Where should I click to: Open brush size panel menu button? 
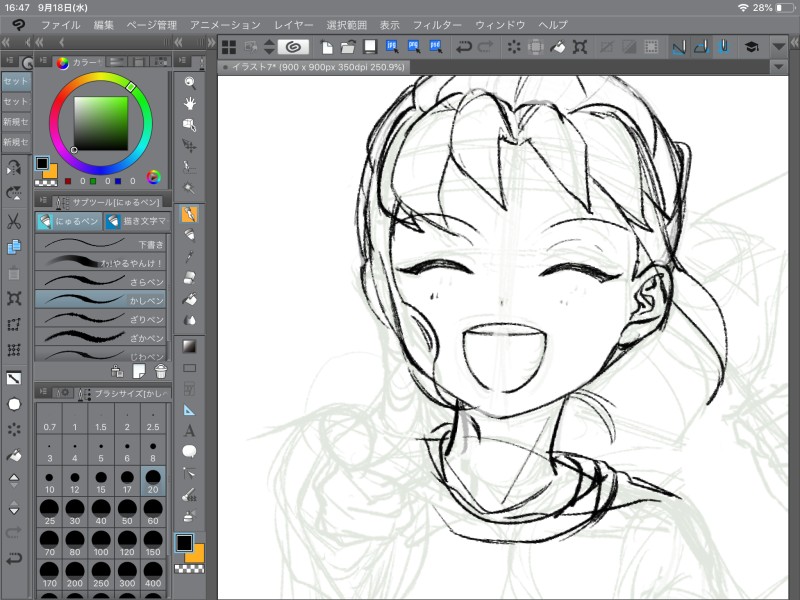click(x=43, y=392)
